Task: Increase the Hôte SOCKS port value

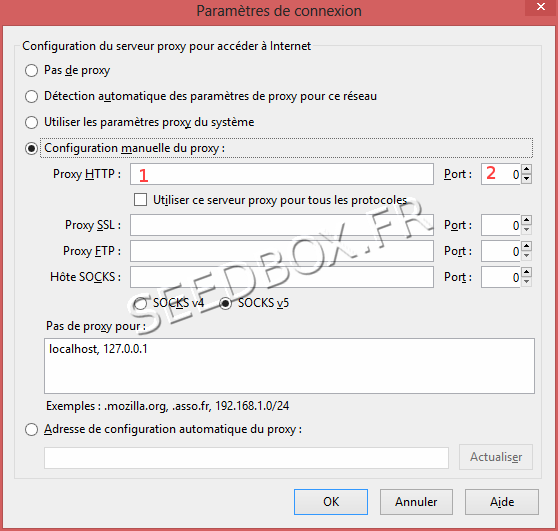Action: coord(527,272)
